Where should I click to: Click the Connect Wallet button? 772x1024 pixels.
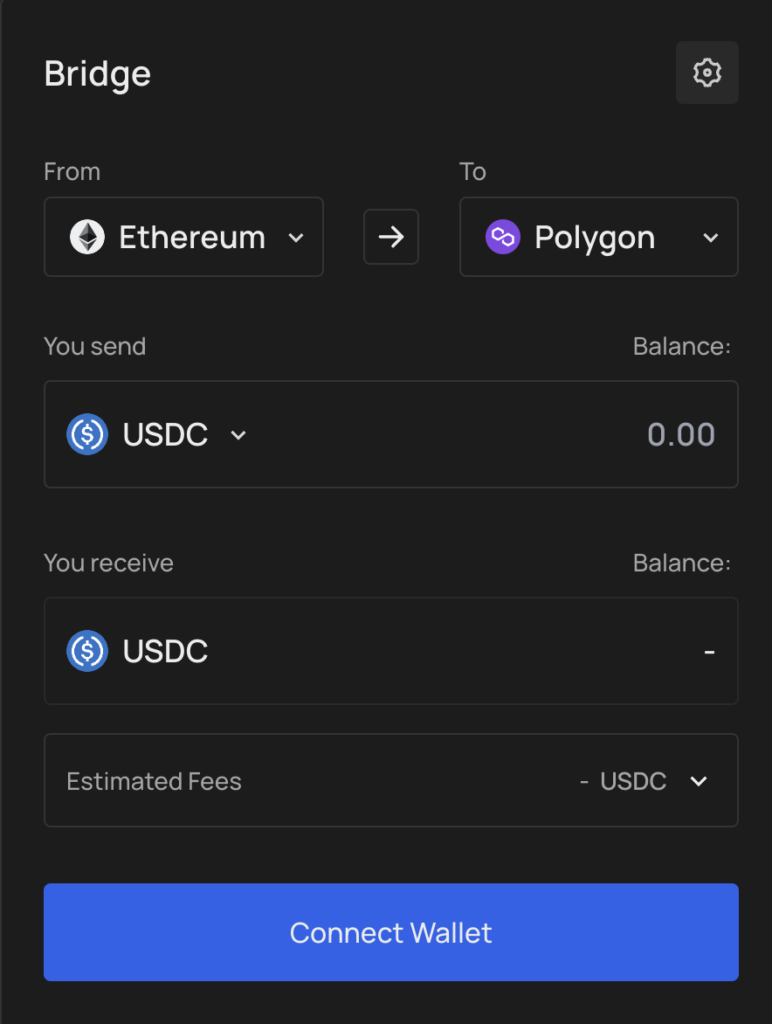click(391, 932)
